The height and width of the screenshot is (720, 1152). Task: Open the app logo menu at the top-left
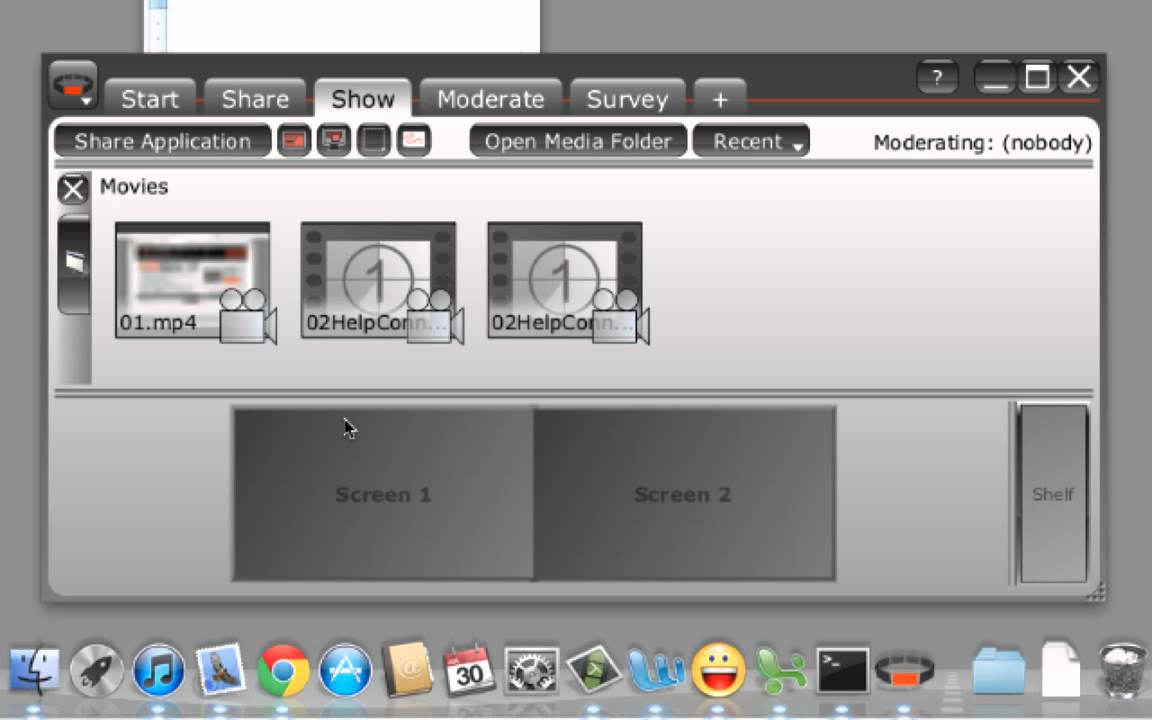pyautogui.click(x=73, y=85)
